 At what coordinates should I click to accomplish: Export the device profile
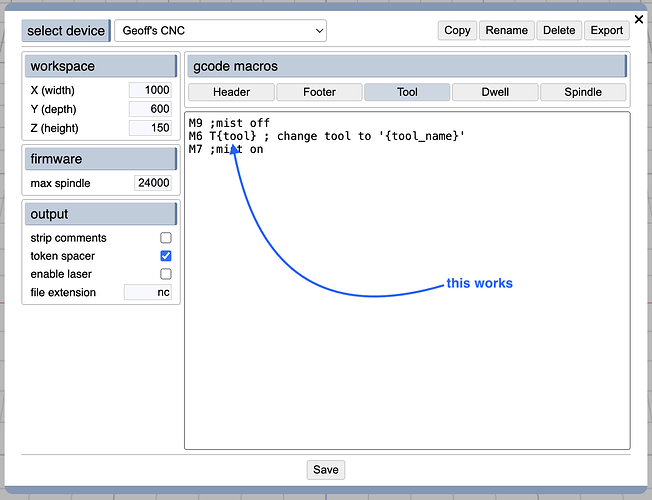607,30
